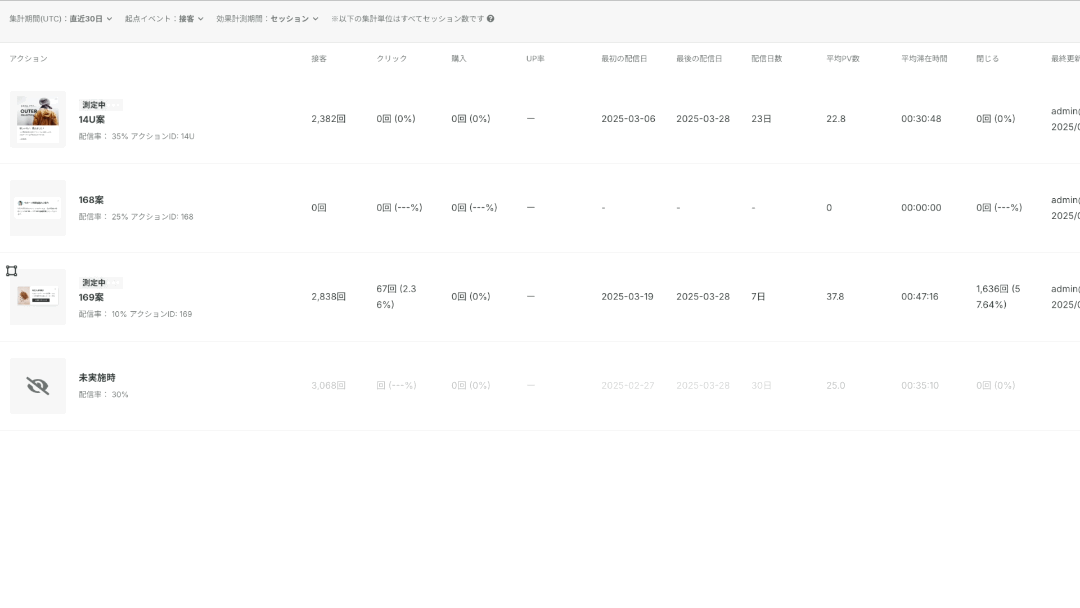
Task: Click the 14U案 action name
Action: [x=92, y=120]
